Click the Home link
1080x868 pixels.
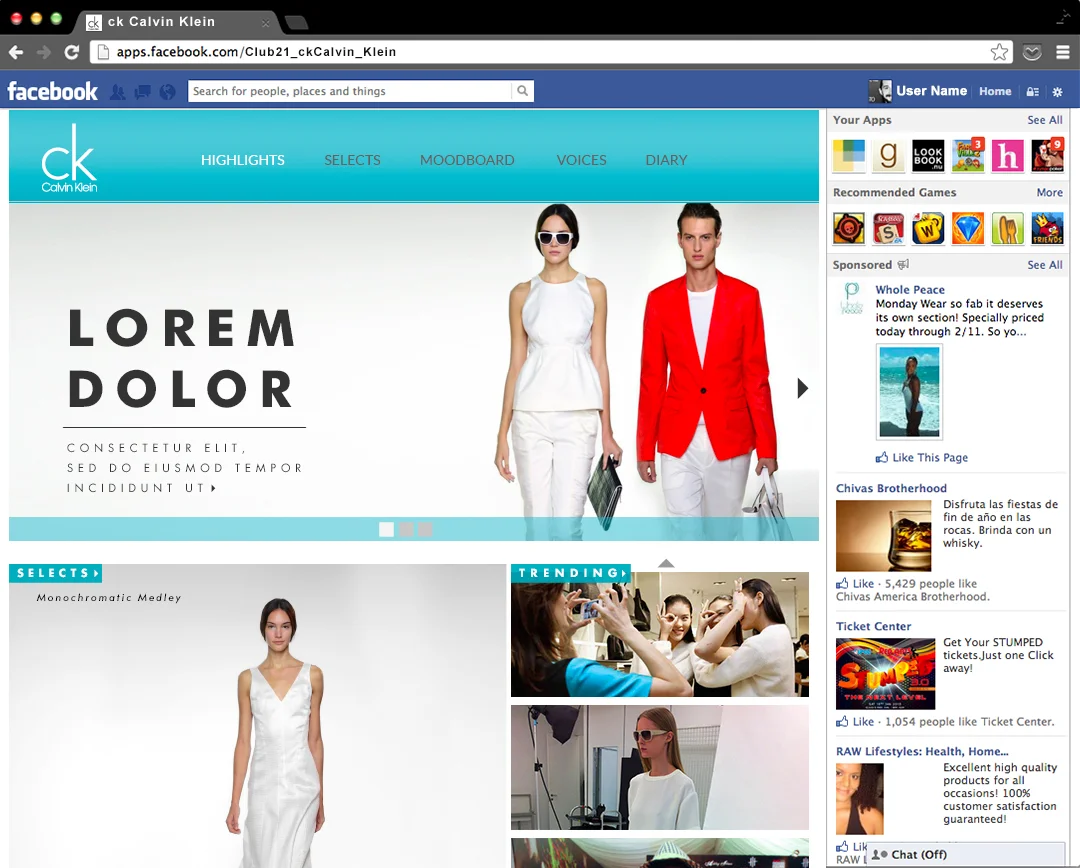coord(995,91)
